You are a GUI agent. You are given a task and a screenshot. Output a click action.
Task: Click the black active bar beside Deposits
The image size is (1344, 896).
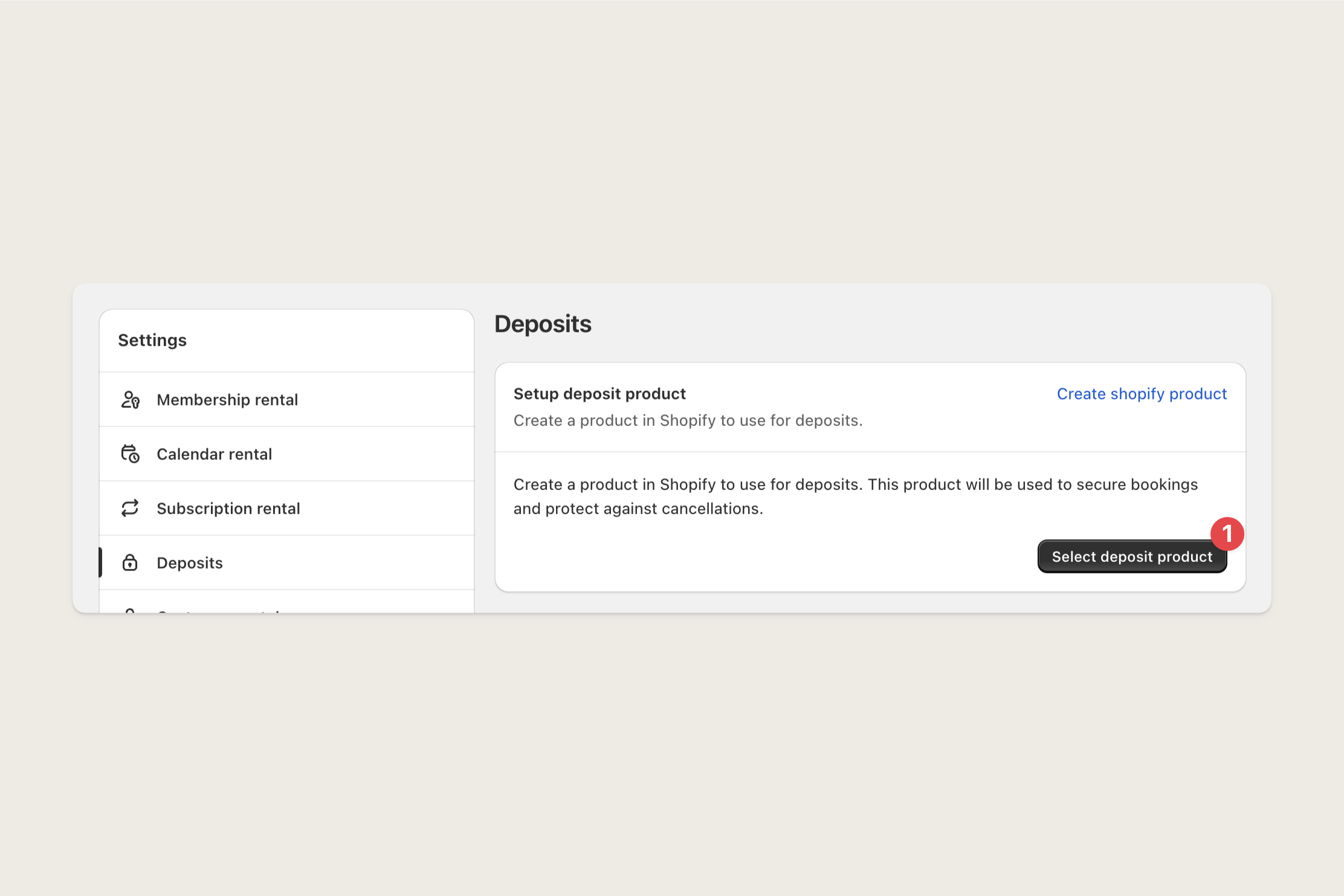100,562
